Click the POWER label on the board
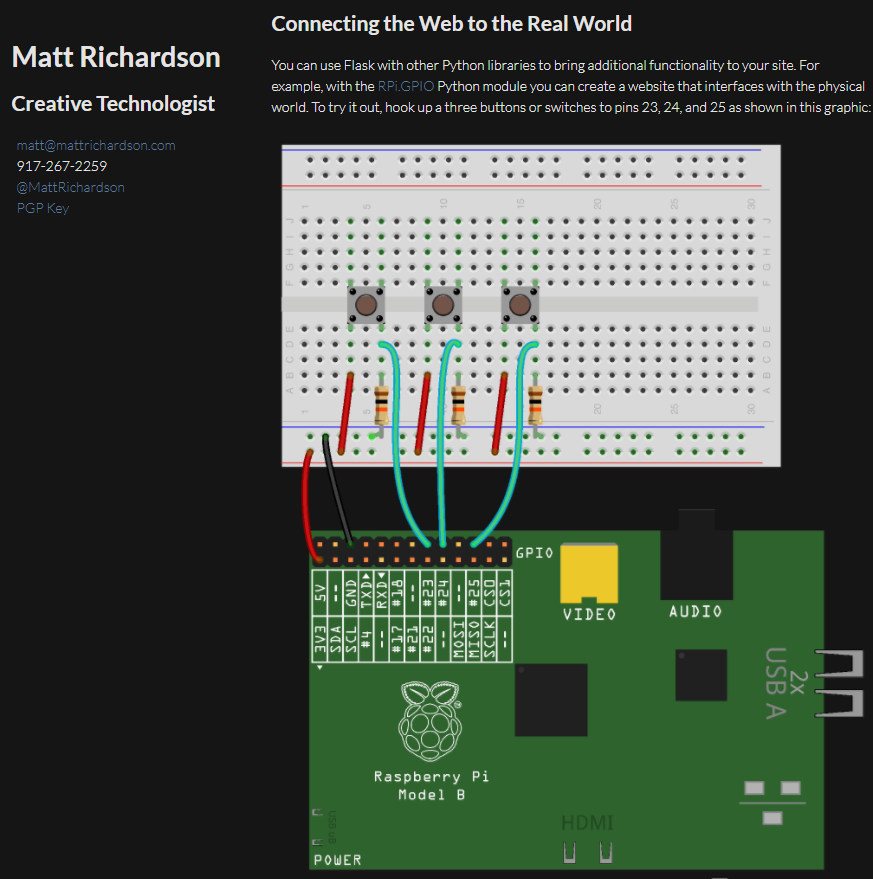This screenshot has height=879, width=873. point(338,860)
